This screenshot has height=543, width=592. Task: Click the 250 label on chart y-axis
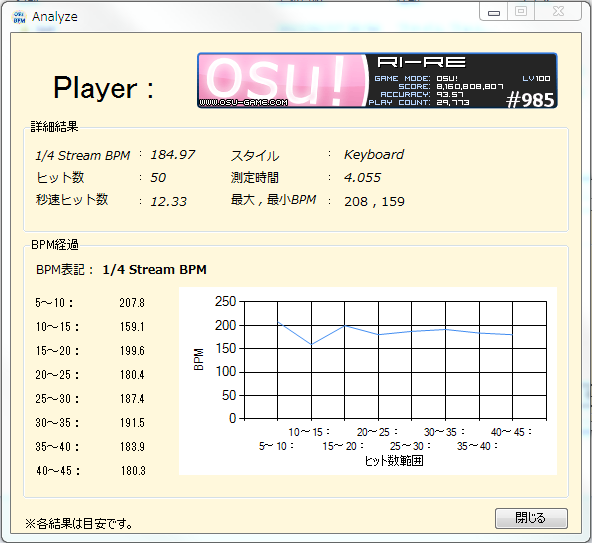click(x=225, y=301)
